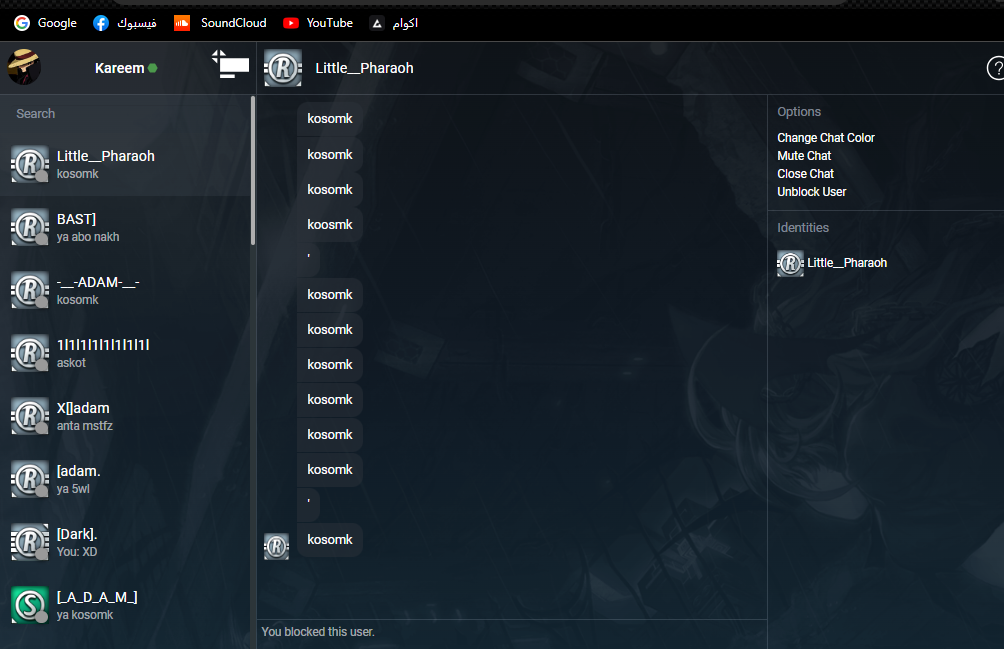Open the SoundCloud bookmark
1004x649 pixels.
click(x=220, y=23)
